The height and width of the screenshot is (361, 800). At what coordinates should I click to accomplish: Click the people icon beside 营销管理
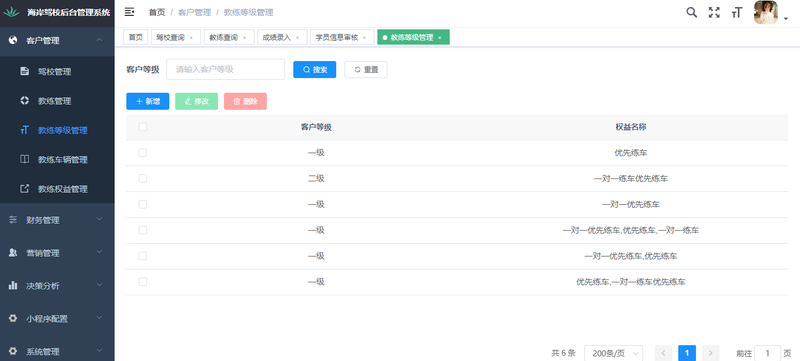[x=13, y=252]
